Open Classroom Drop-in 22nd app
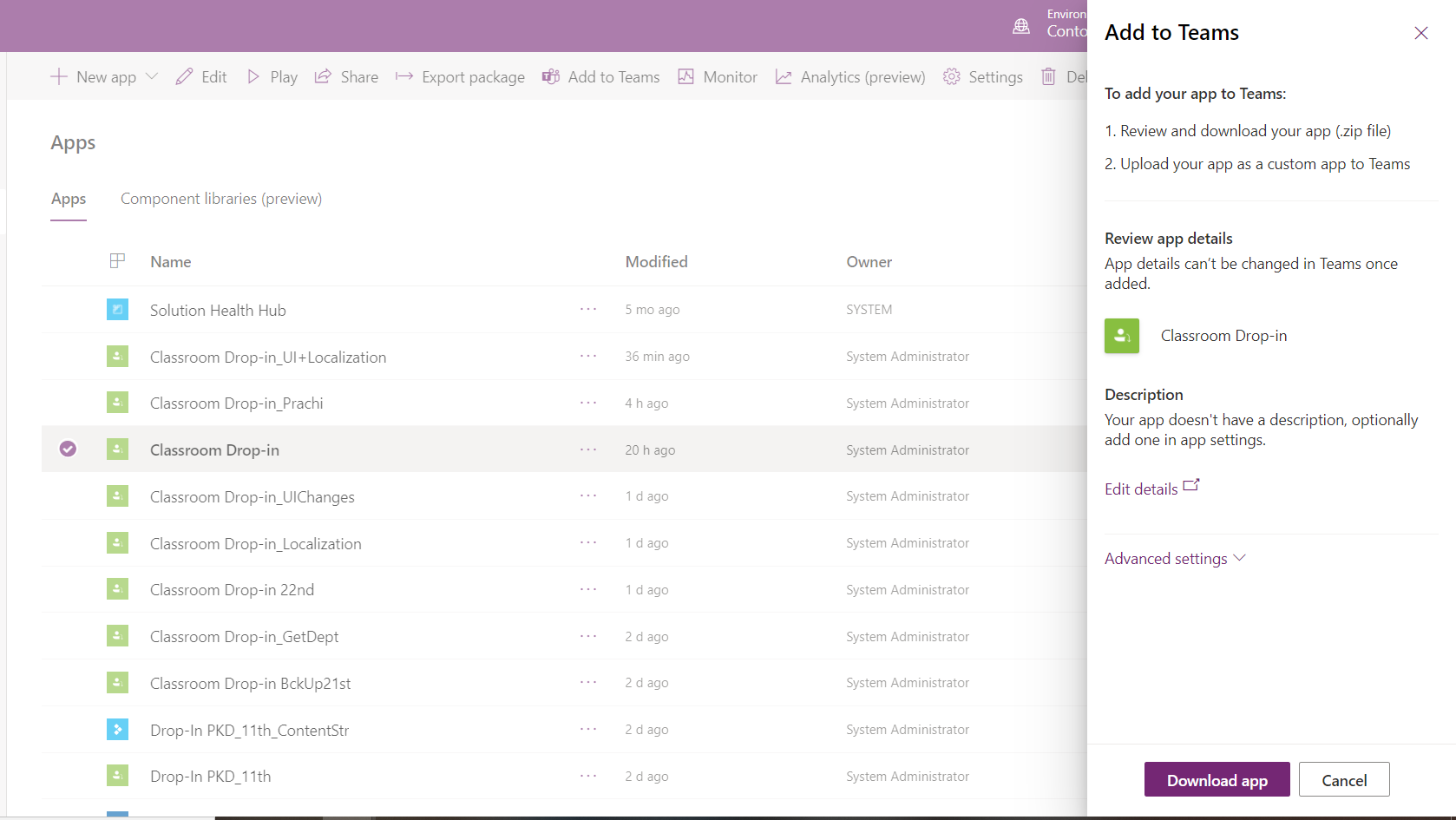The width and height of the screenshot is (1456, 820). (233, 590)
